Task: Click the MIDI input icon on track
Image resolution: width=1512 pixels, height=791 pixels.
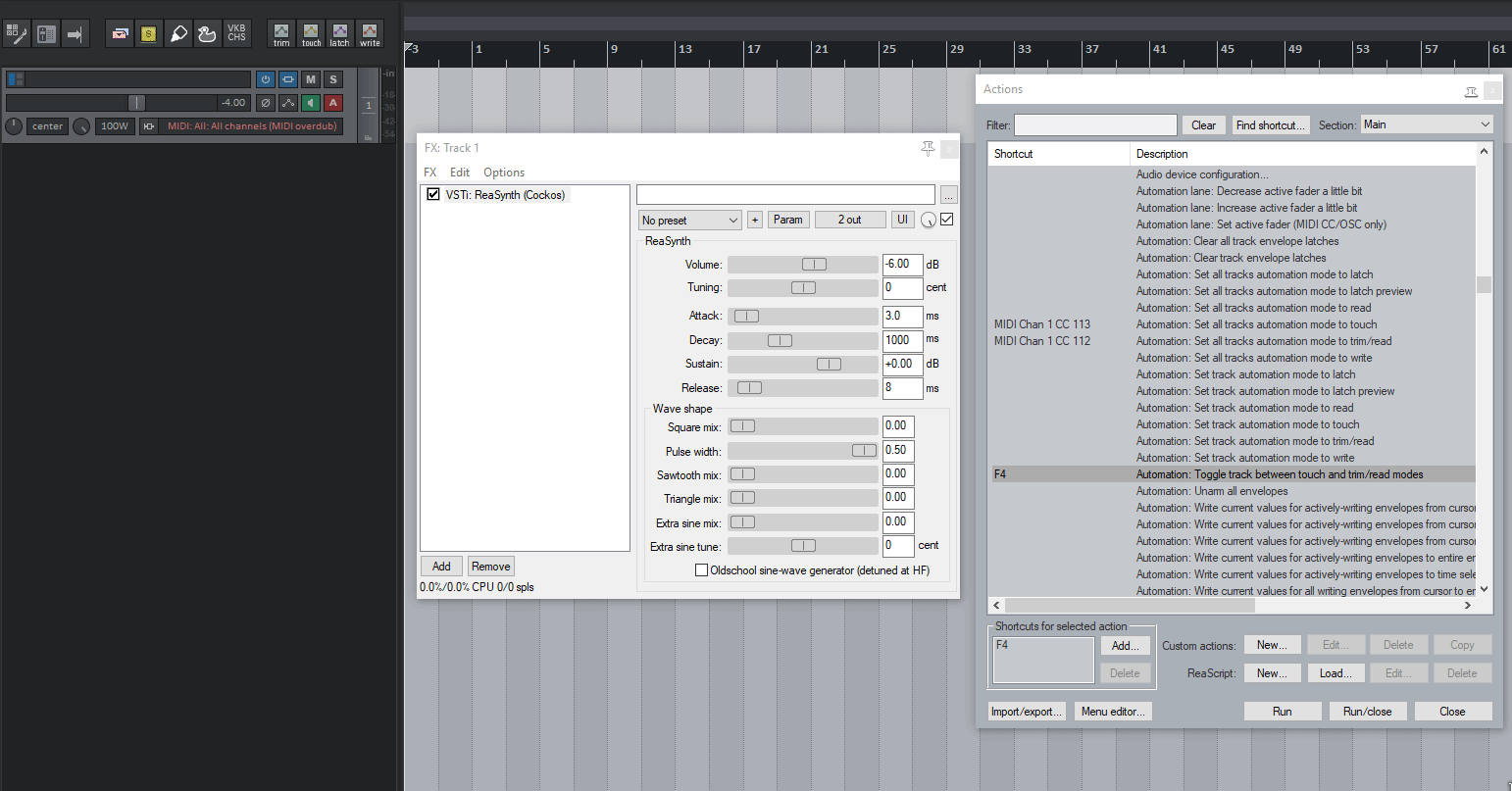Action: tap(149, 125)
